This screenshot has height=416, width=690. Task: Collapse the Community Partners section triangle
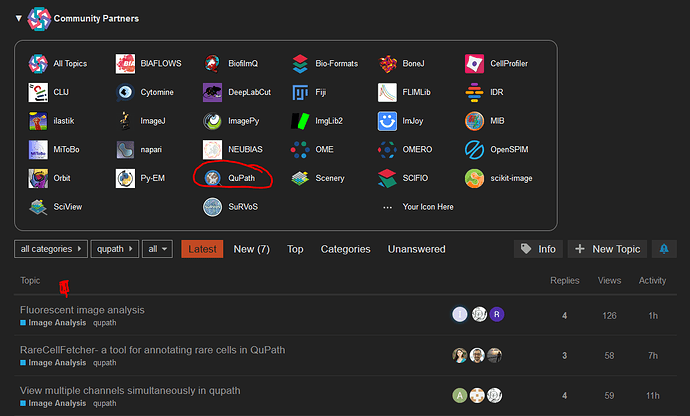(x=18, y=18)
